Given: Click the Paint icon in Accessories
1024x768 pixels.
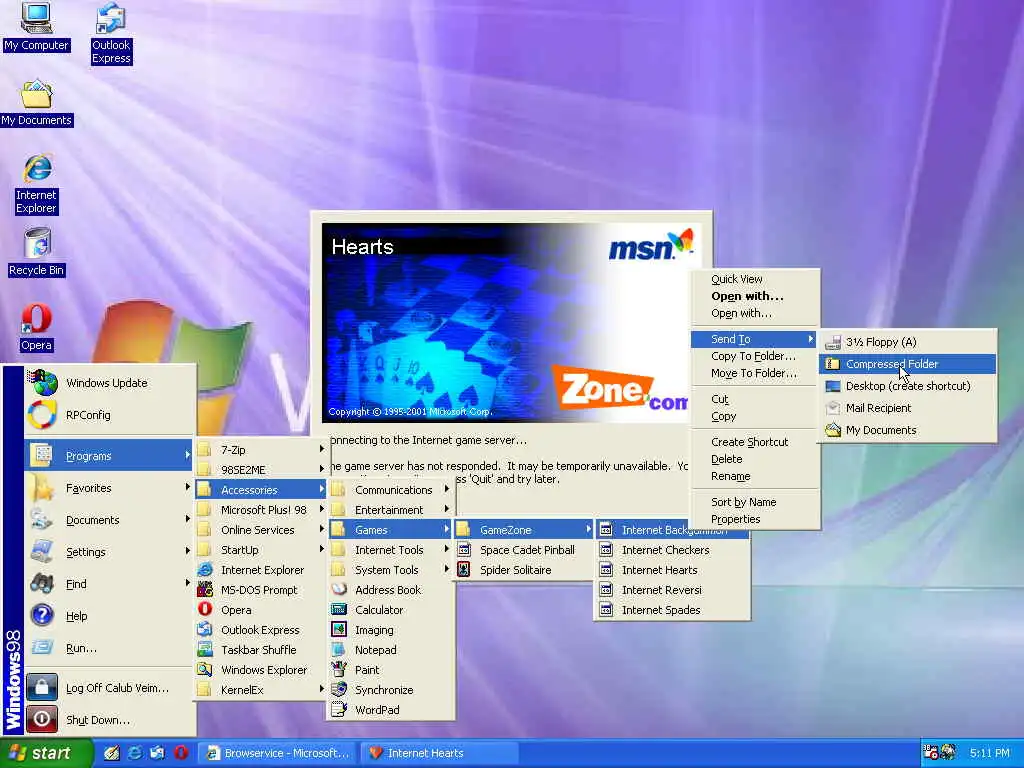Looking at the screenshot, I should [x=339, y=669].
